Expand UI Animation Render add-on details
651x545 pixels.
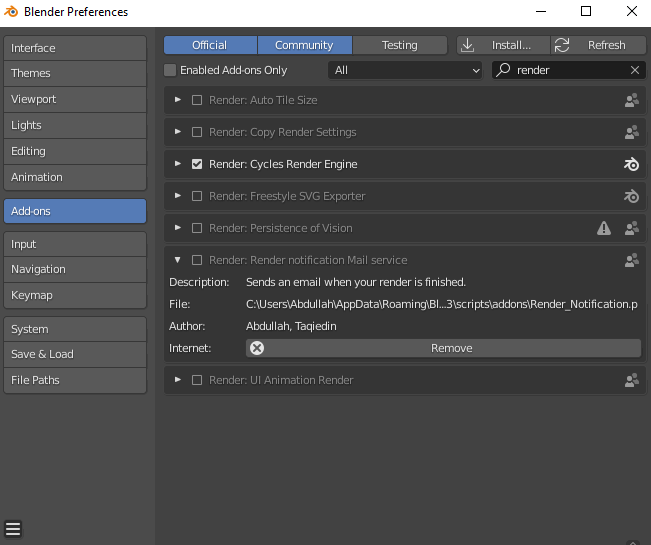[178, 379]
